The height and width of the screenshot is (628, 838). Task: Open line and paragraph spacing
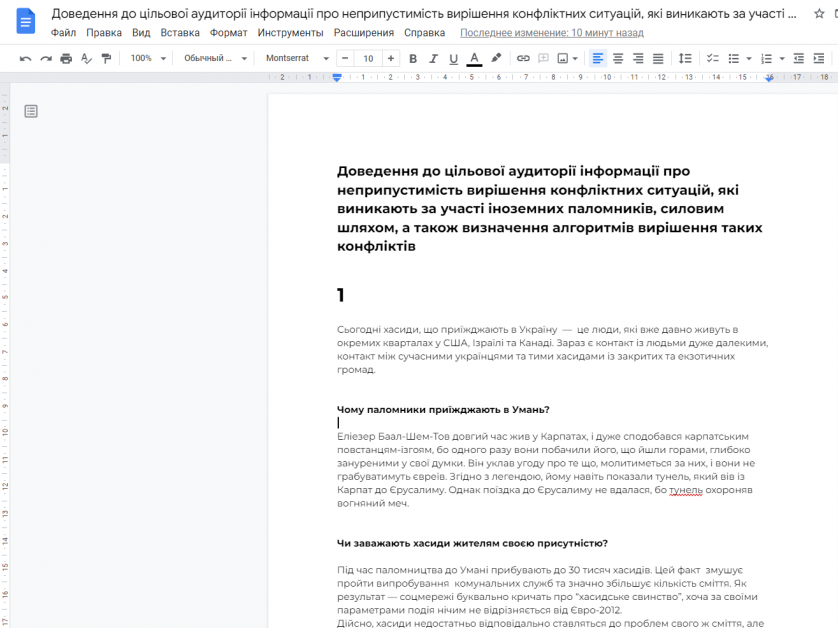coord(685,58)
